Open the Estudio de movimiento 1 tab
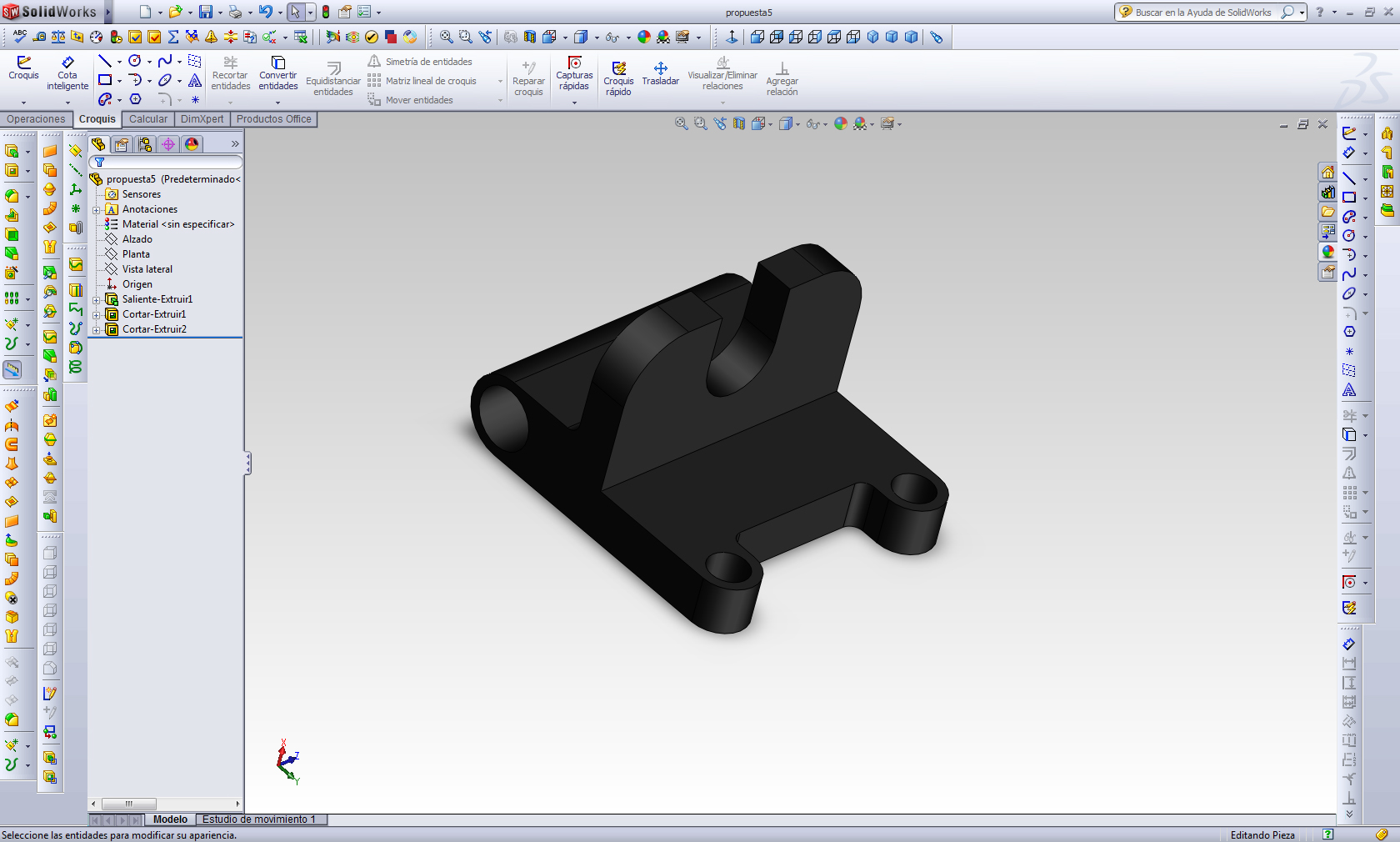Image resolution: width=1400 pixels, height=842 pixels. pos(259,819)
